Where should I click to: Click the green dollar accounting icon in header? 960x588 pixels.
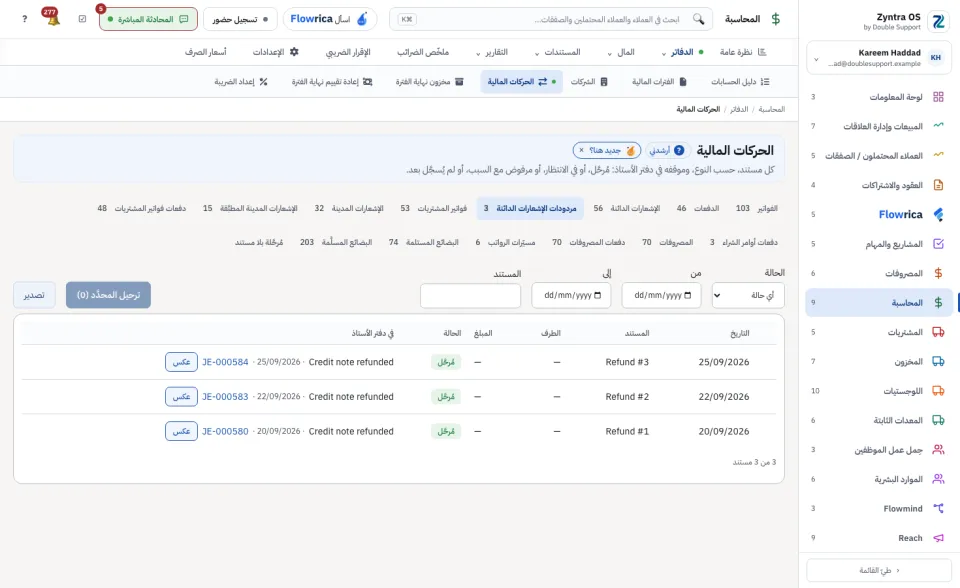[776, 19]
